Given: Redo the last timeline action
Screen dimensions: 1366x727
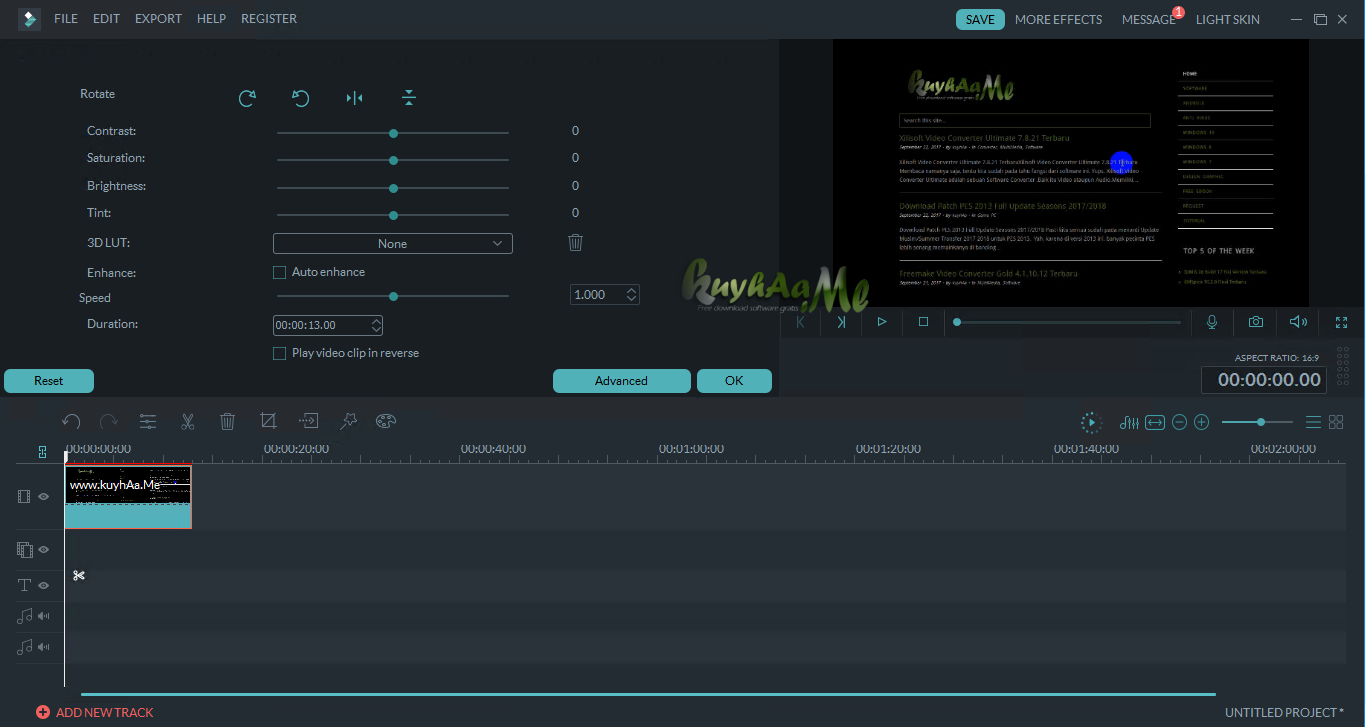Looking at the screenshot, I should (109, 422).
